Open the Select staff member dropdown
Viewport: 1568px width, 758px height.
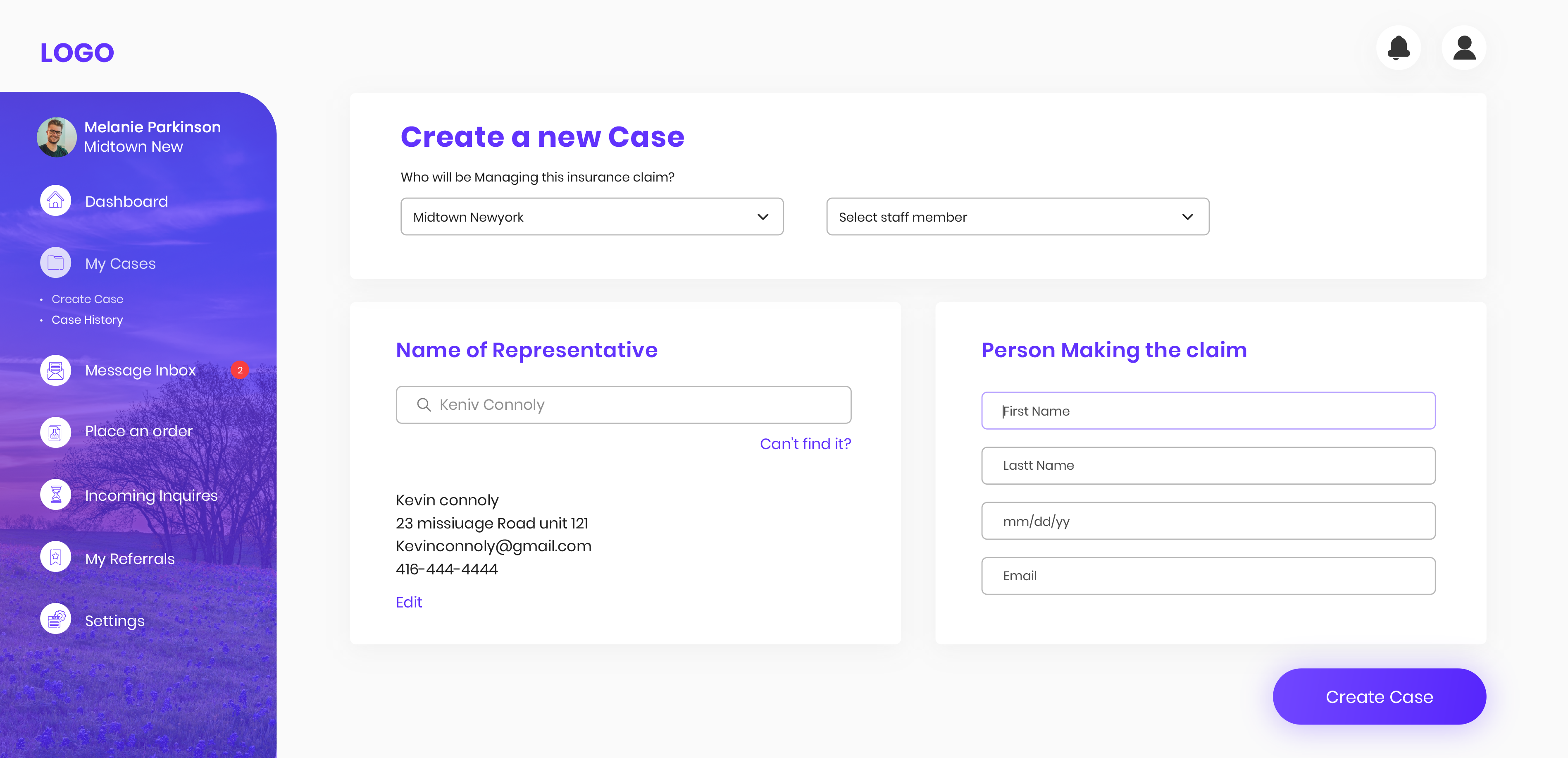click(x=1017, y=217)
